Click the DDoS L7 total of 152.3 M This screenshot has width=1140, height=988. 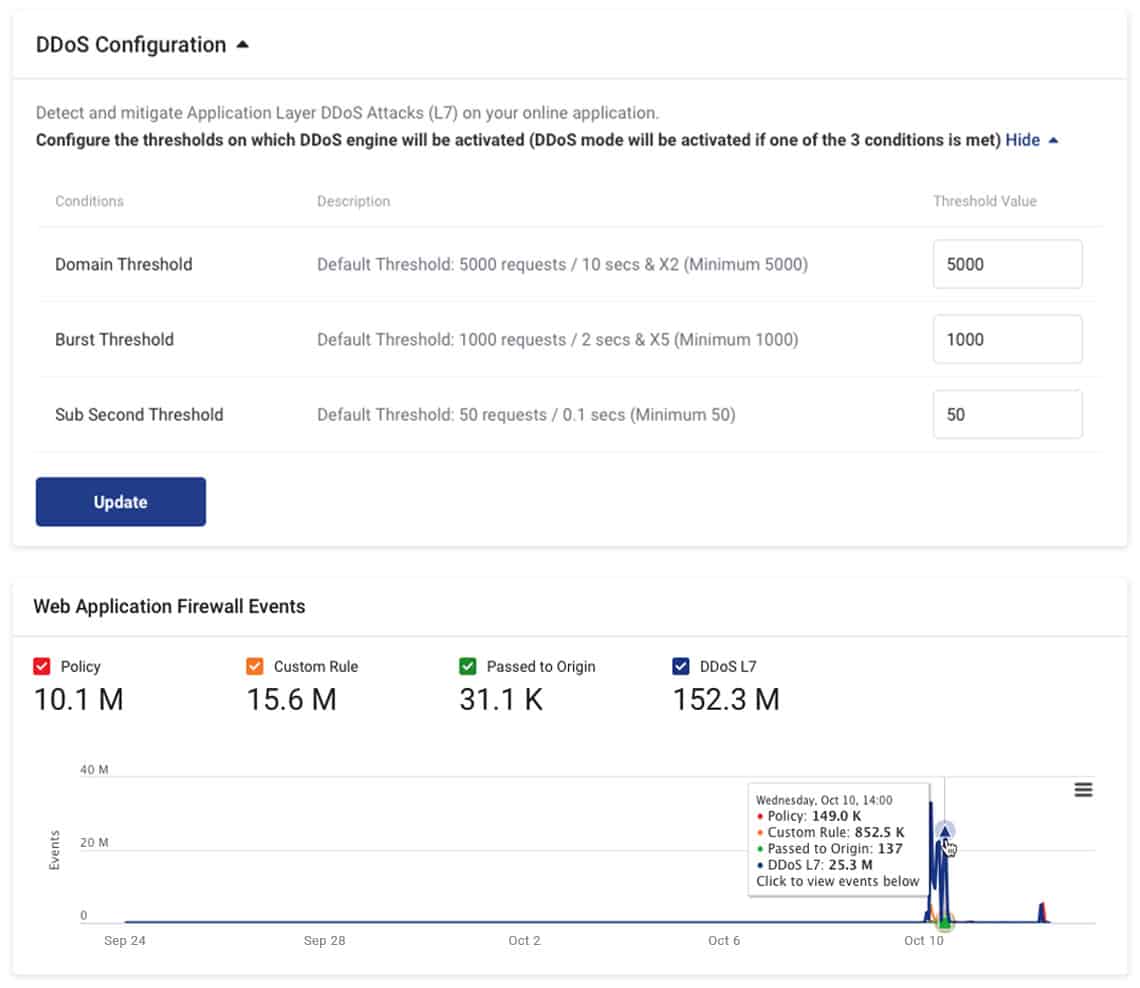[x=726, y=699]
